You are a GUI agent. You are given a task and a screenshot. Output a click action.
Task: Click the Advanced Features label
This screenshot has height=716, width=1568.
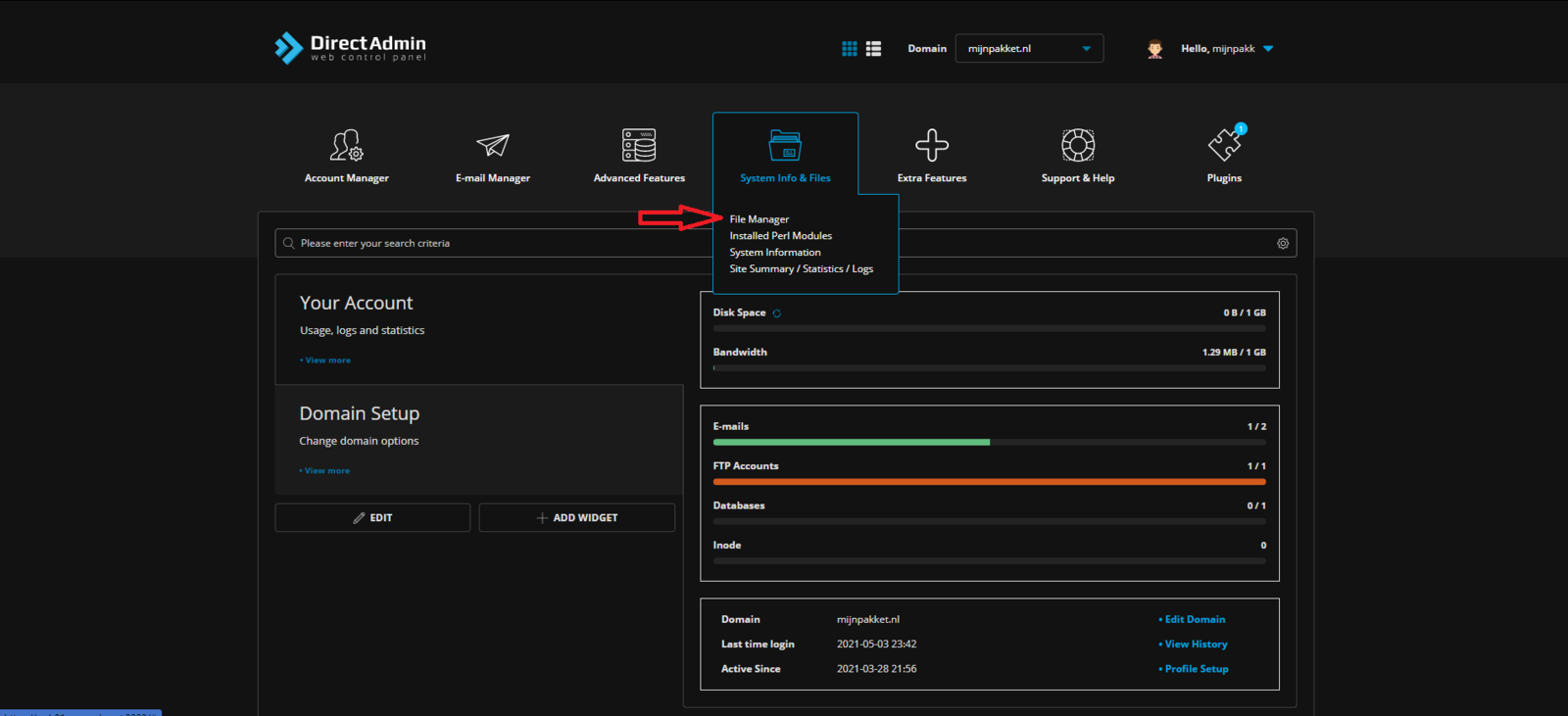[639, 178]
